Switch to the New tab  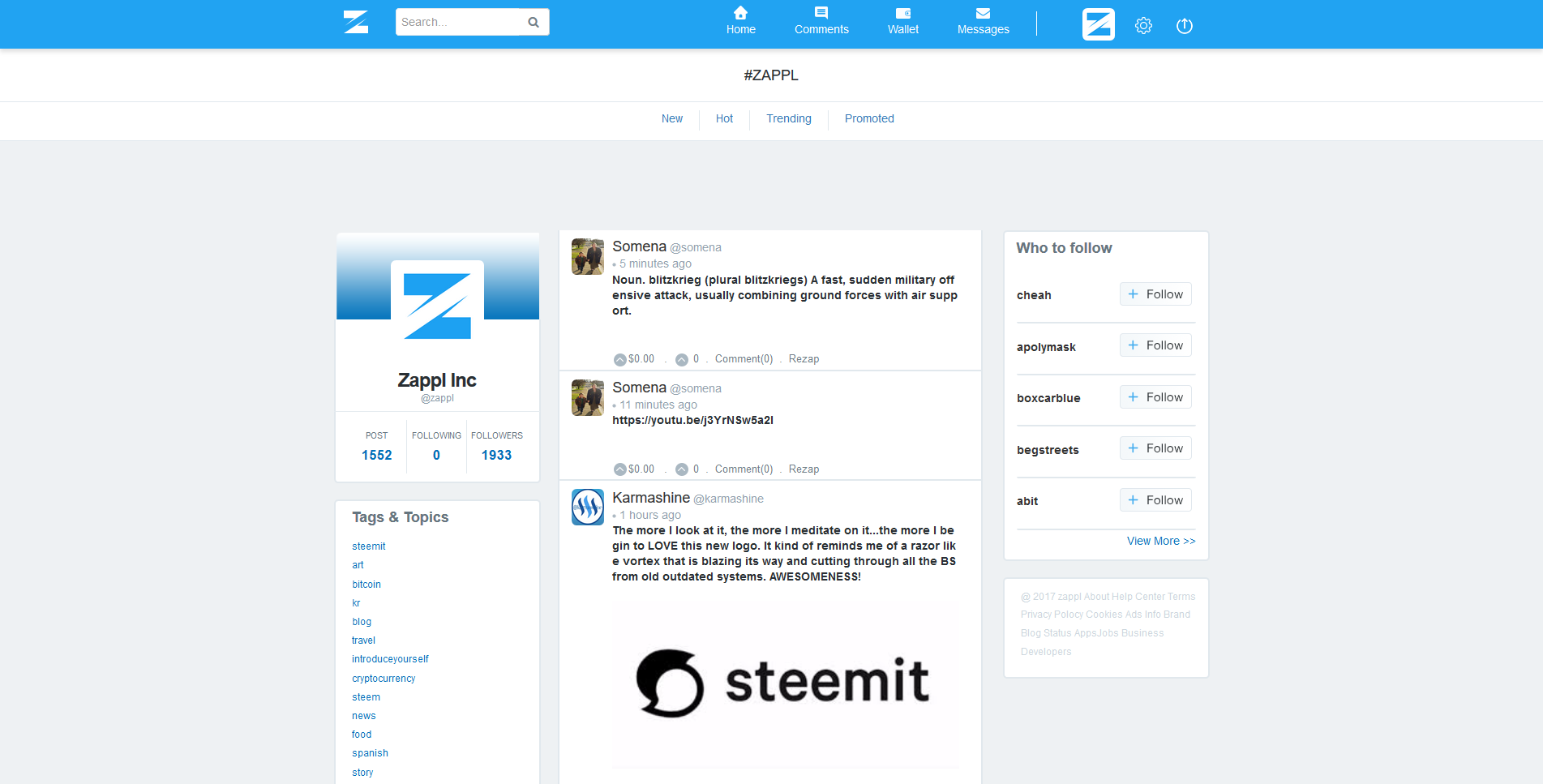(x=672, y=118)
